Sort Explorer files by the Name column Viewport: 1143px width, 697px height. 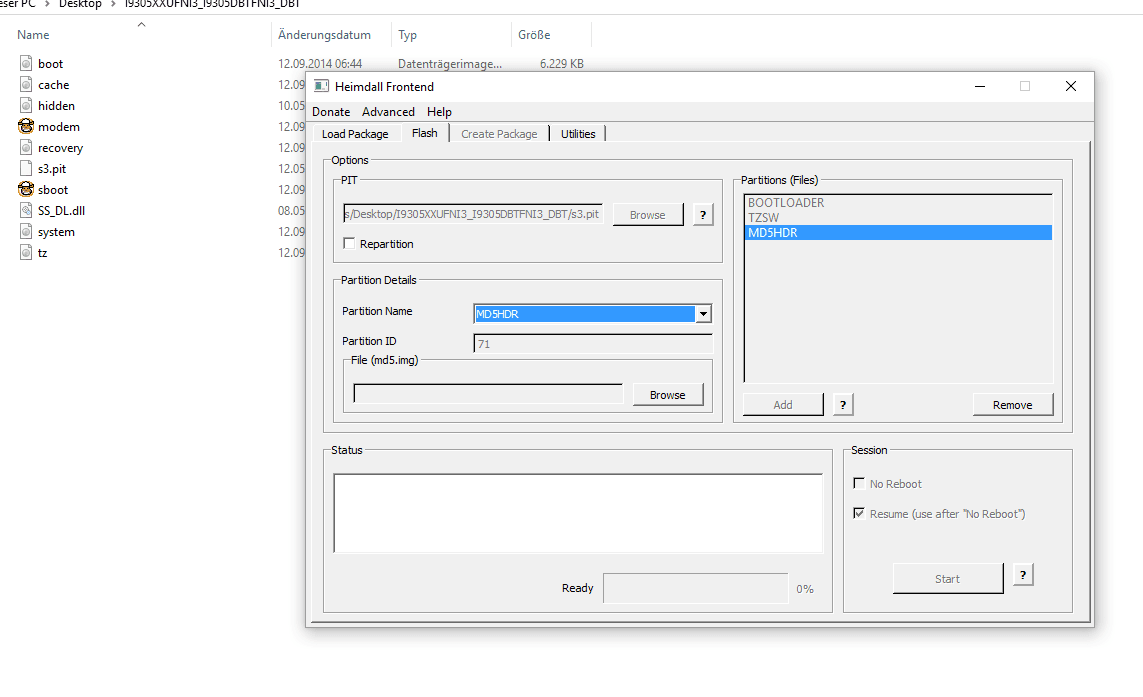34,34
